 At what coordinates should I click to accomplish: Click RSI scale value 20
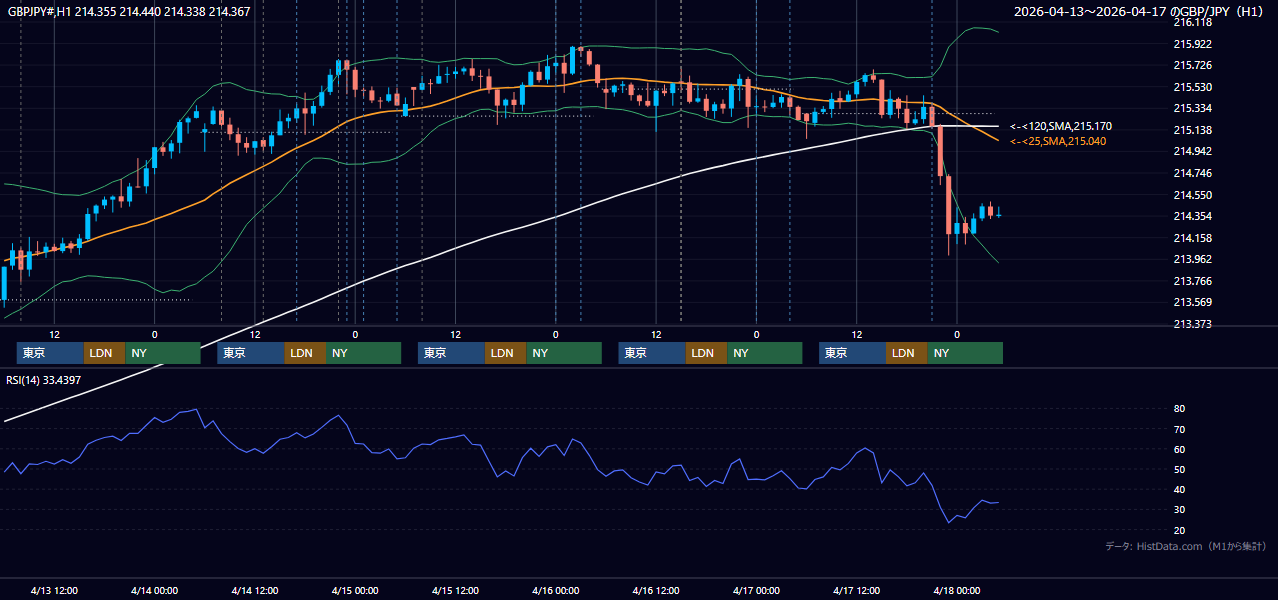1180,530
